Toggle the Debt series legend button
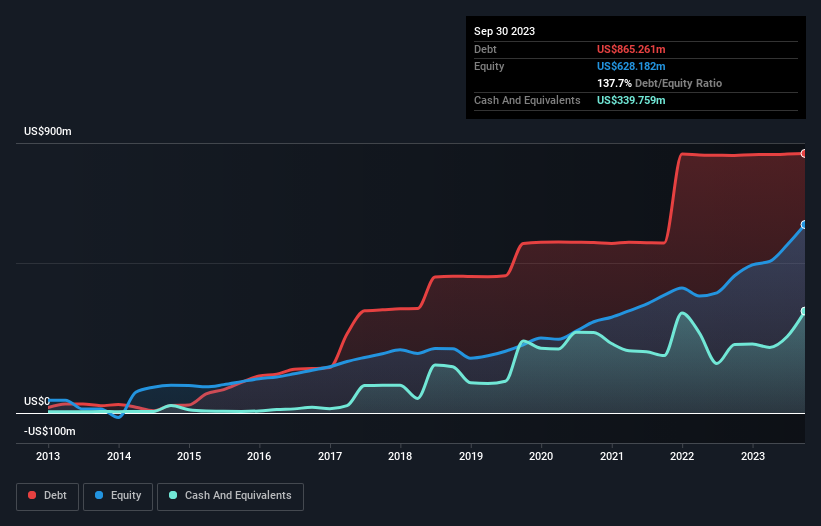 pyautogui.click(x=47, y=496)
